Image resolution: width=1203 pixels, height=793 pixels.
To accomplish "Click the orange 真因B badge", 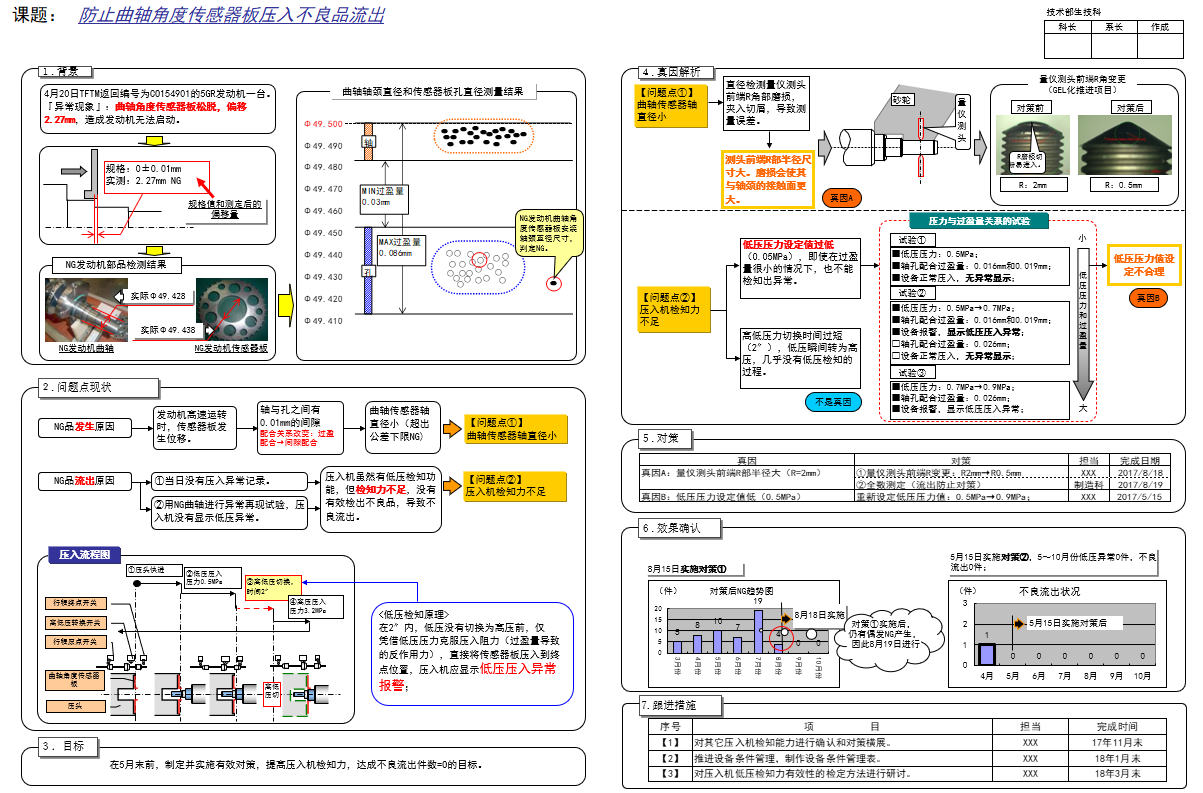I will 1144,298.
